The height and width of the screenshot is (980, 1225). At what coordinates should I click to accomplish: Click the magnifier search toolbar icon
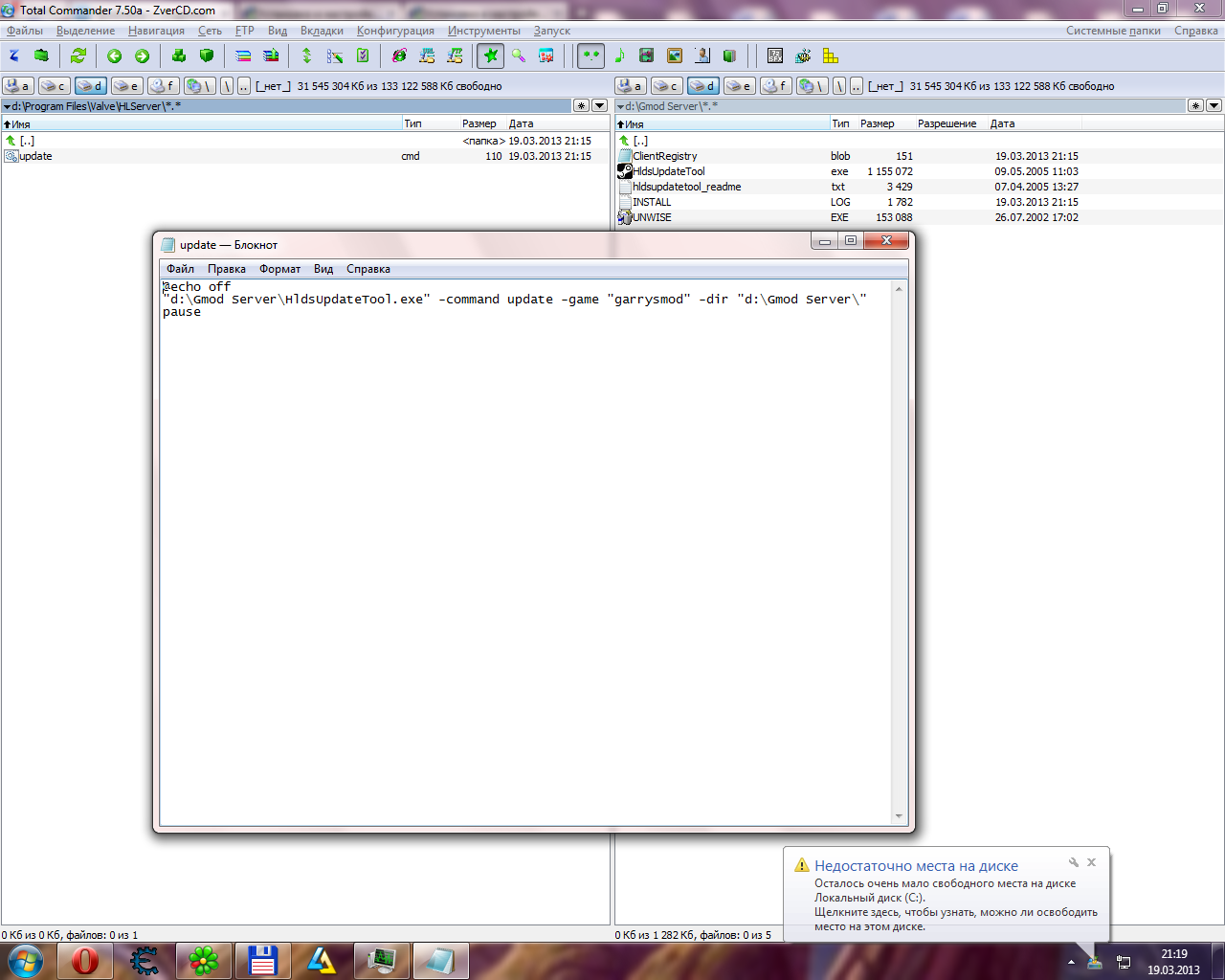coord(519,56)
